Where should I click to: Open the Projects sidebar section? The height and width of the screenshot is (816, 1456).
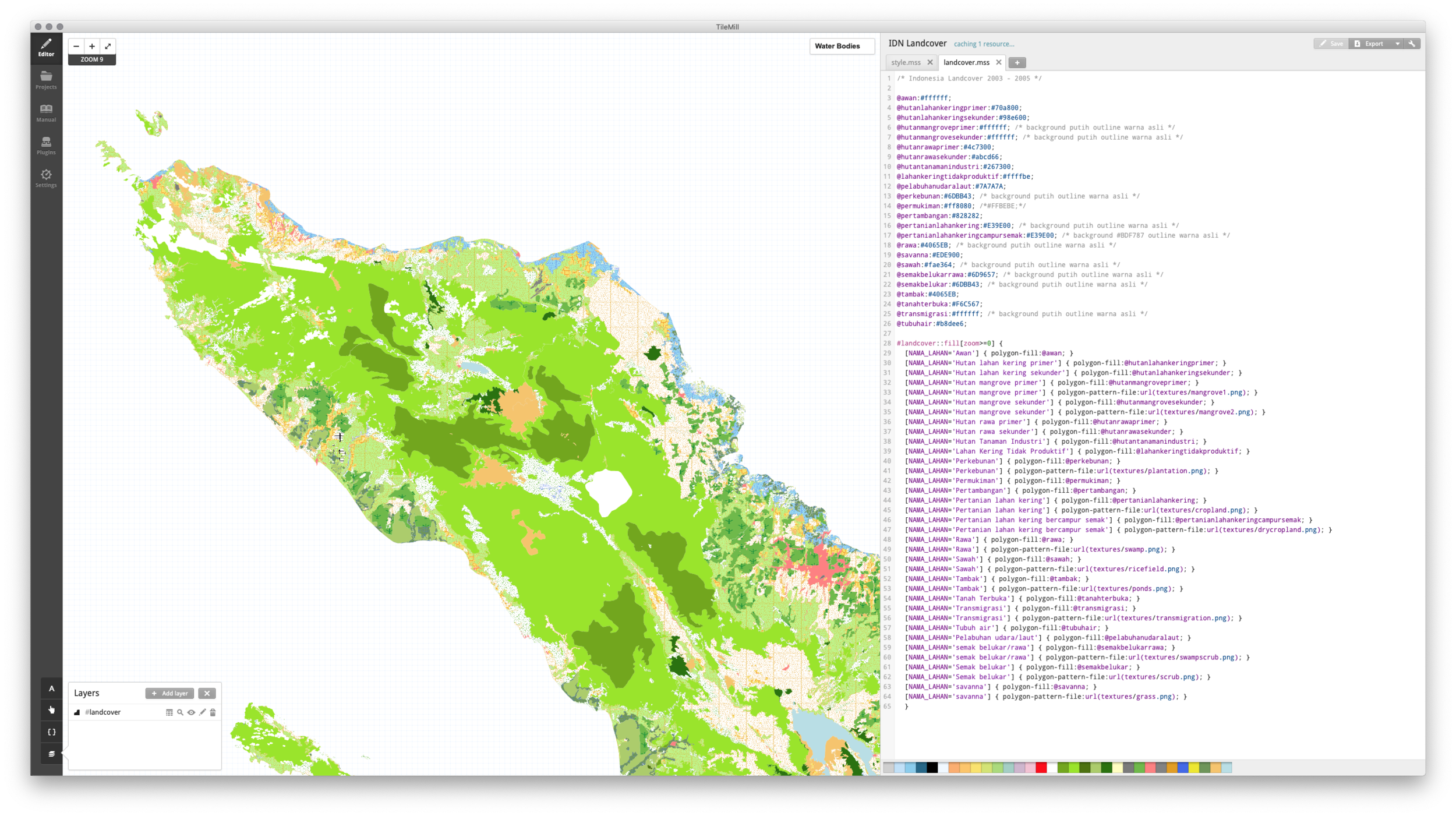coord(46,80)
